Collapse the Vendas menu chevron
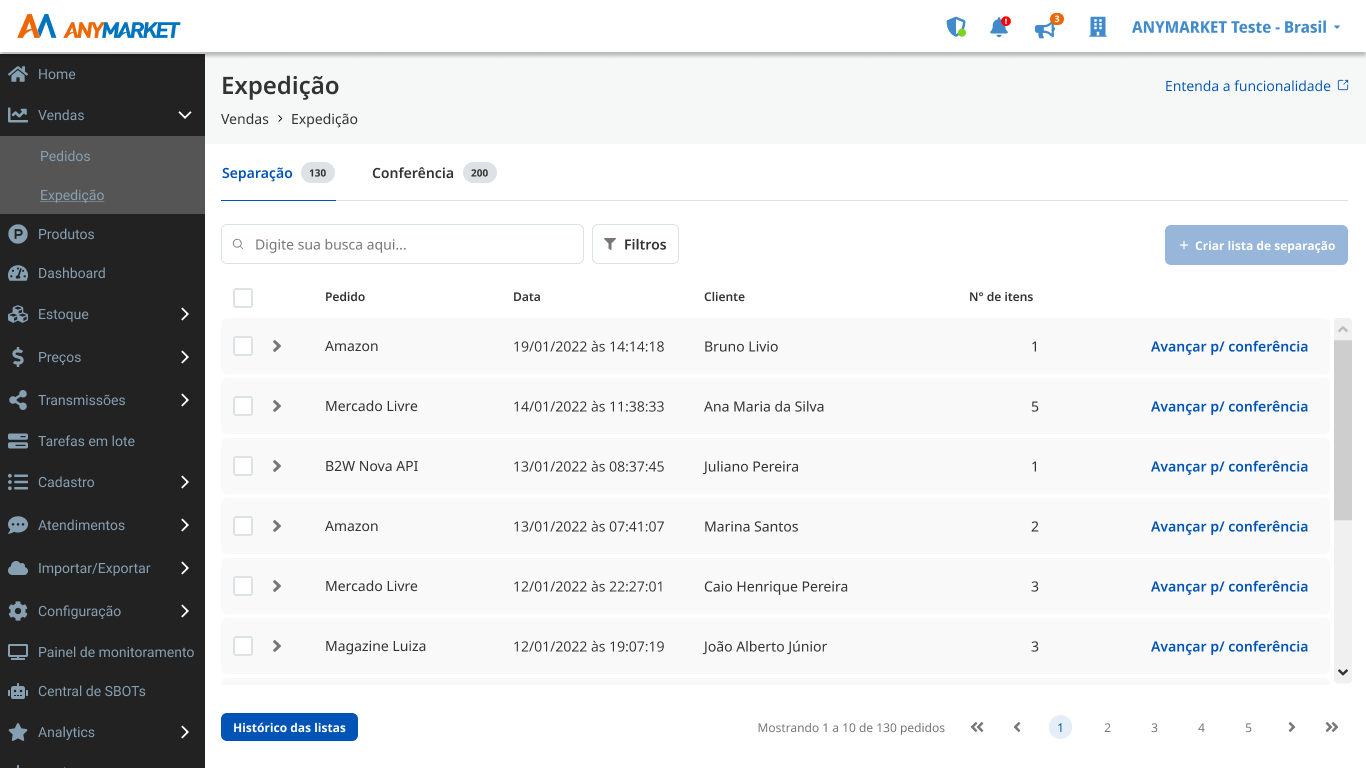 [x=185, y=115]
